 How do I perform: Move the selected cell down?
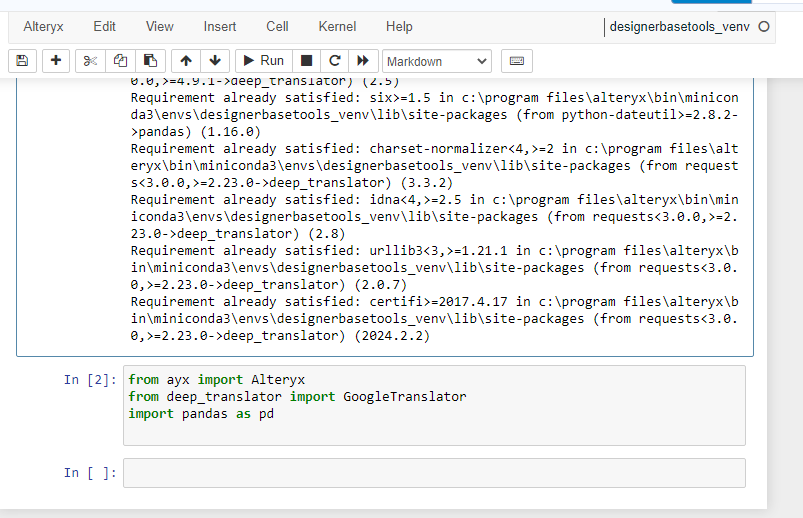[215, 61]
